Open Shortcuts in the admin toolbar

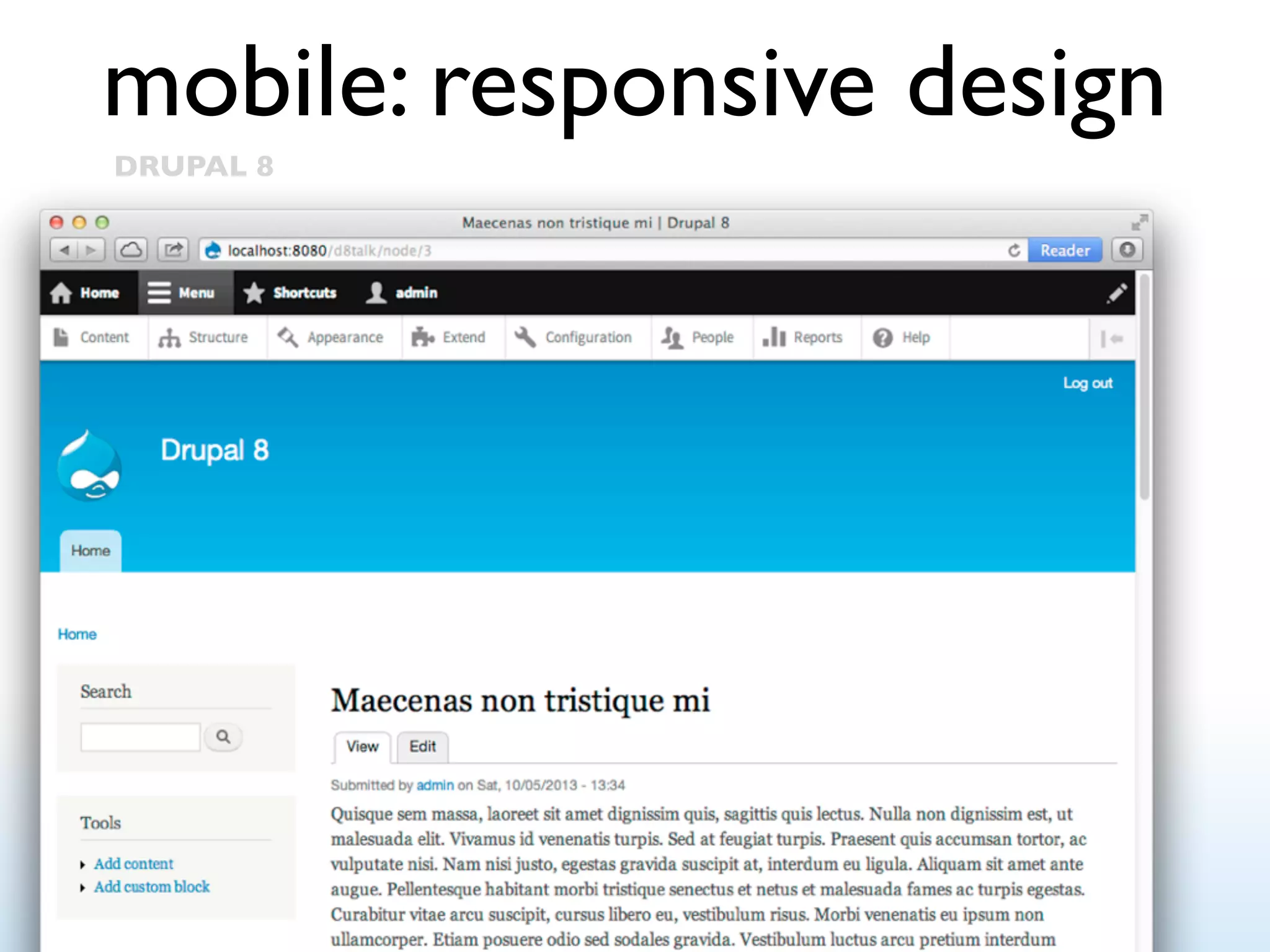tap(290, 293)
